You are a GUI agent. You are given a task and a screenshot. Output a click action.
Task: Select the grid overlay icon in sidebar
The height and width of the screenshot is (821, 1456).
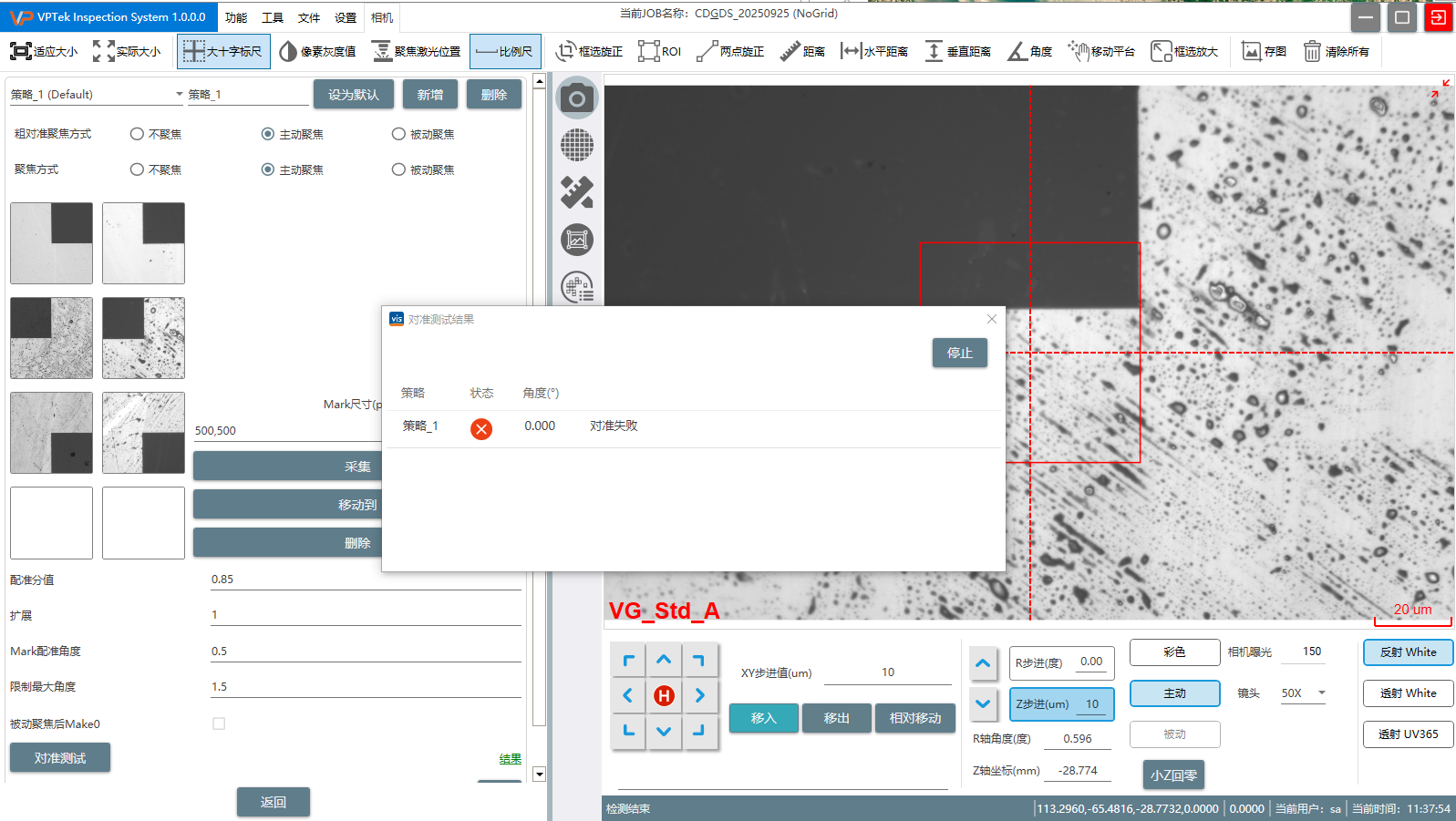(576, 145)
